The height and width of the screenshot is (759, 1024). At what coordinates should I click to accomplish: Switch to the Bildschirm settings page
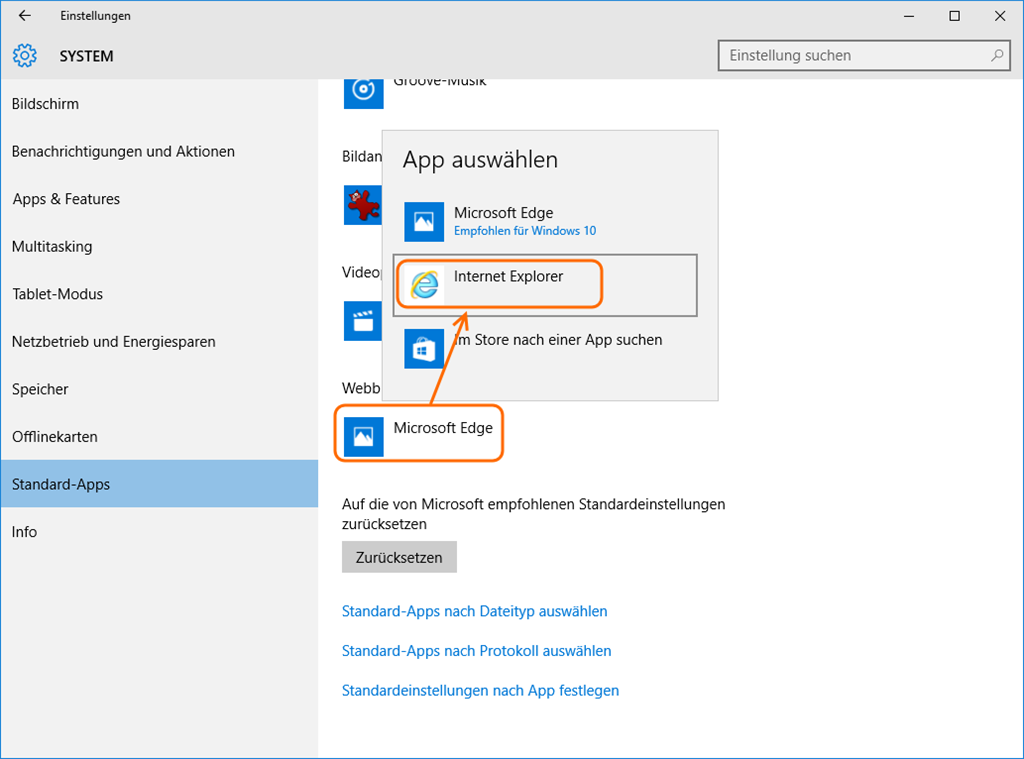[x=45, y=104]
